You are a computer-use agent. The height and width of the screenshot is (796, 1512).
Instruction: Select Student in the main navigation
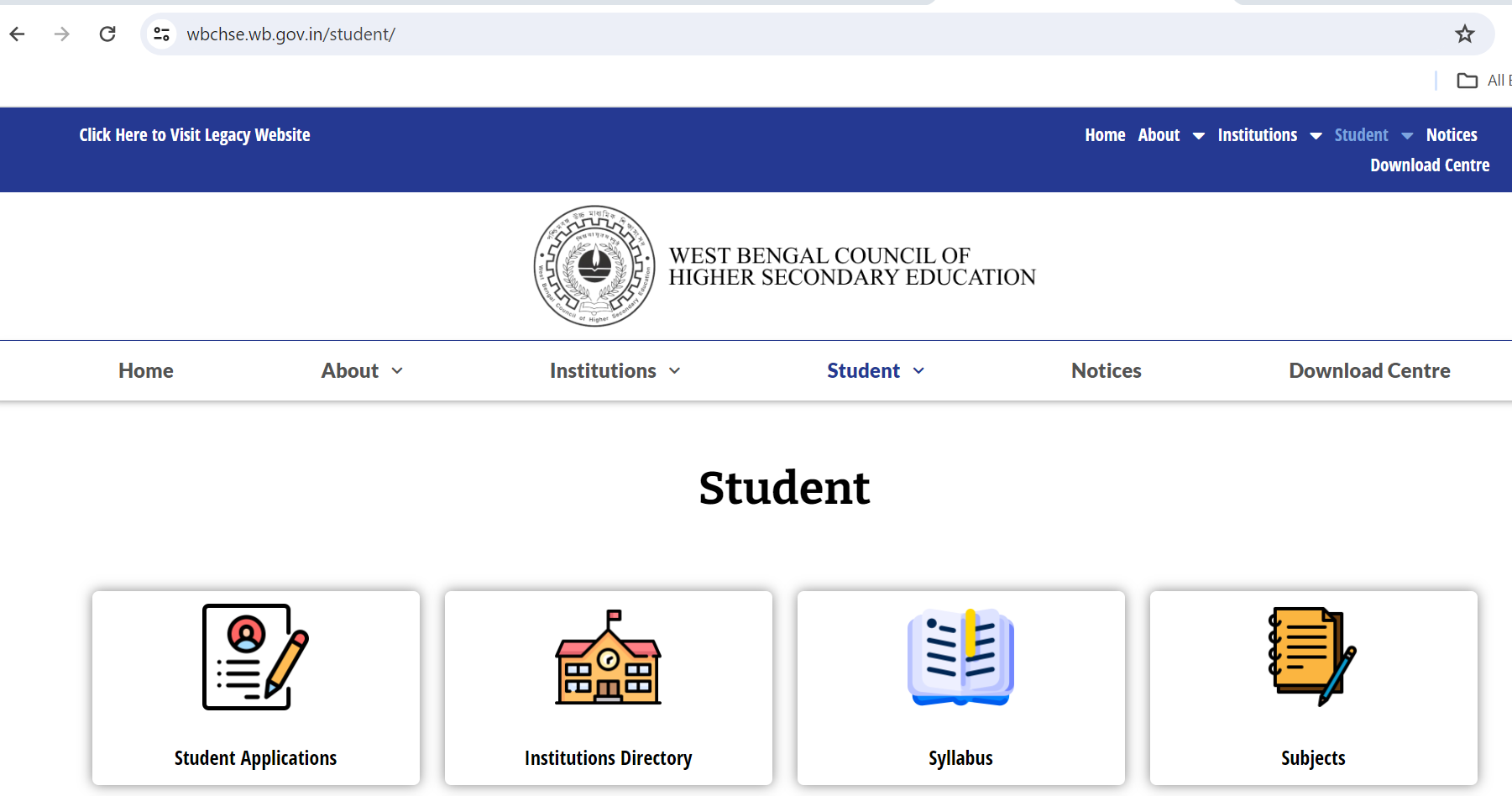[863, 371]
